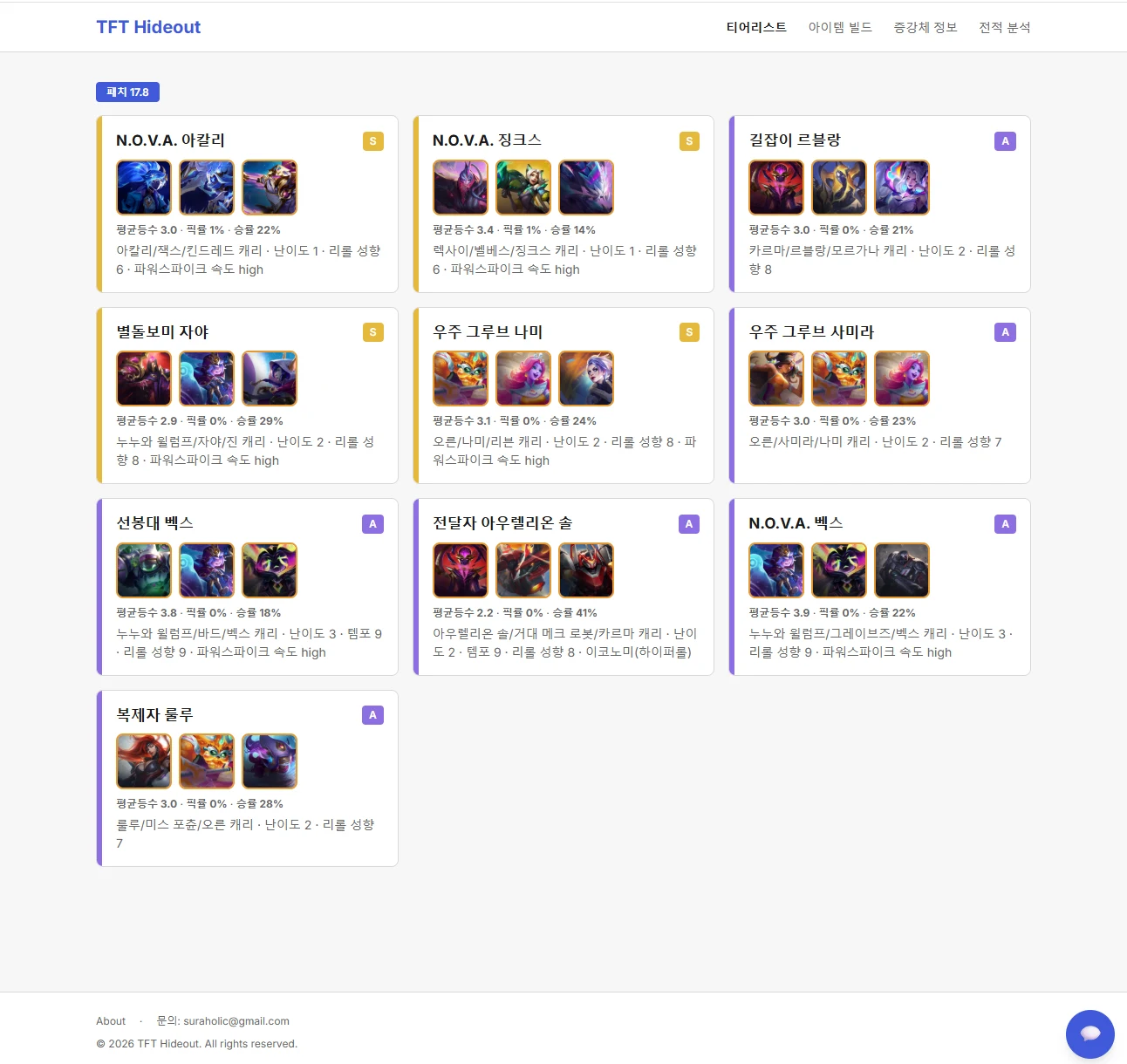
Task: Click description 오른/사미라/나미 캐리
Action: [x=875, y=442]
